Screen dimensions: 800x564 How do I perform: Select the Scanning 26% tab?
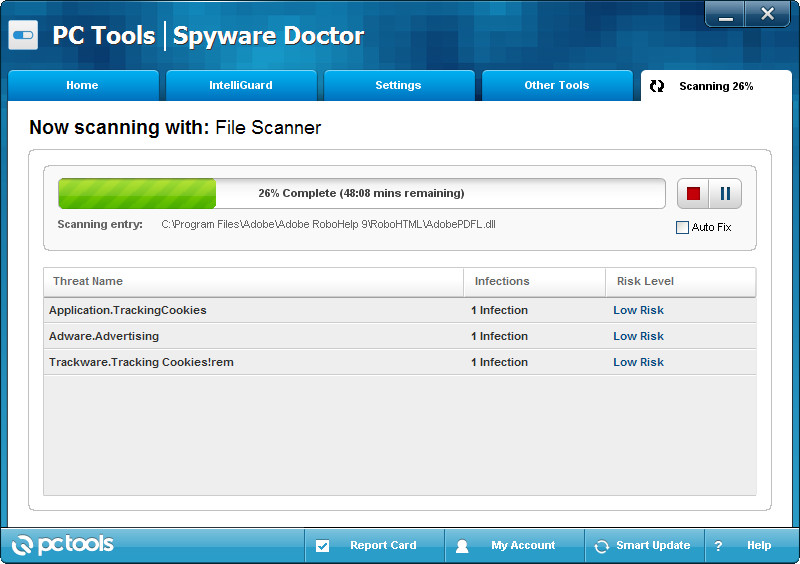click(x=716, y=86)
